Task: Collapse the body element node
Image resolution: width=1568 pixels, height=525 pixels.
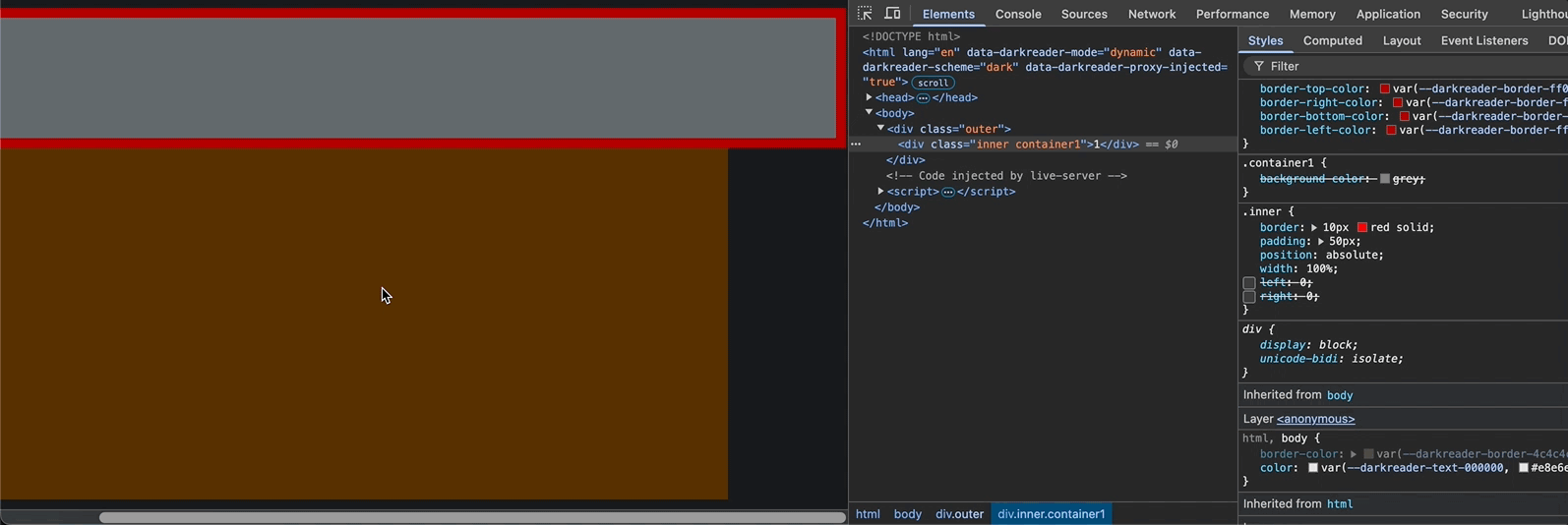Action: coord(869,113)
